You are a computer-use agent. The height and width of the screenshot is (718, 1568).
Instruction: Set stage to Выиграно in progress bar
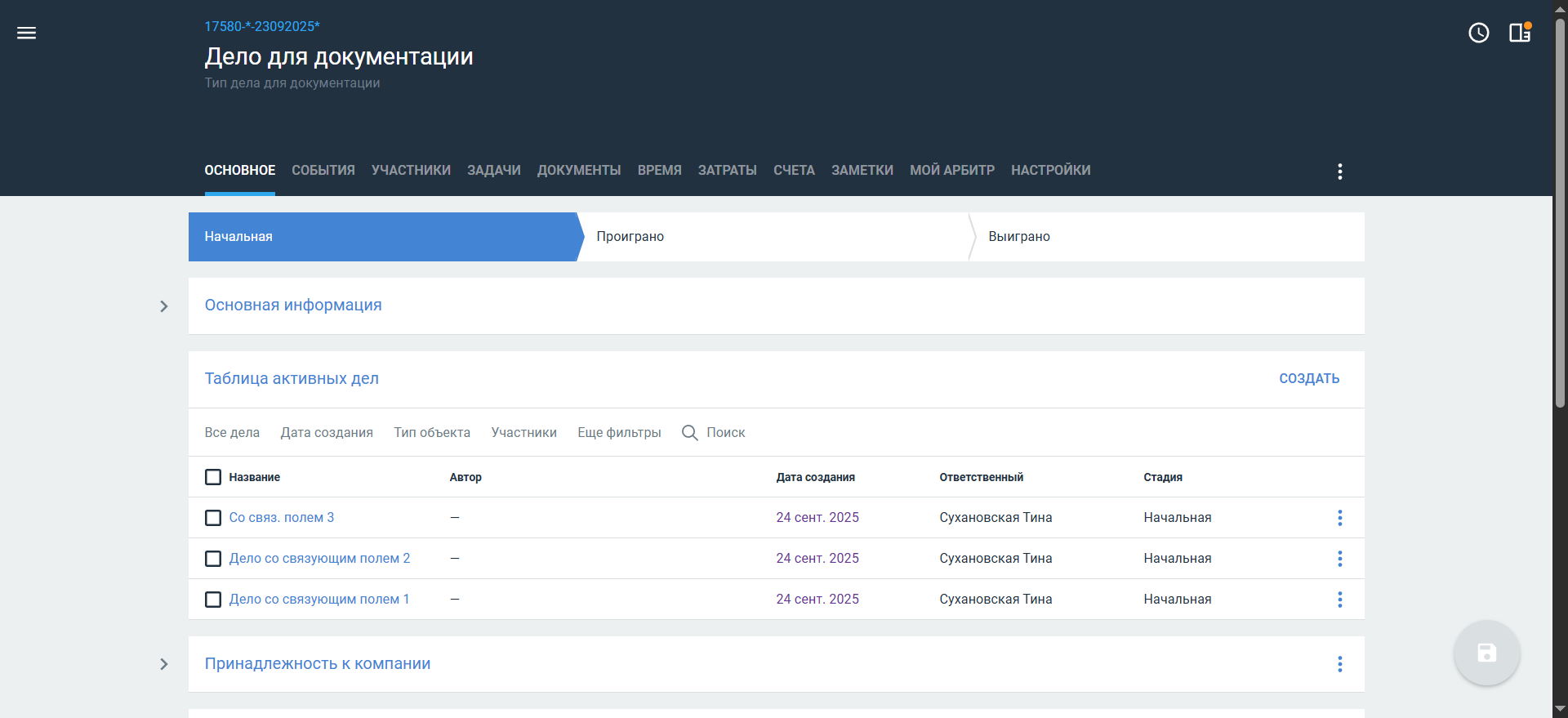(x=1018, y=237)
